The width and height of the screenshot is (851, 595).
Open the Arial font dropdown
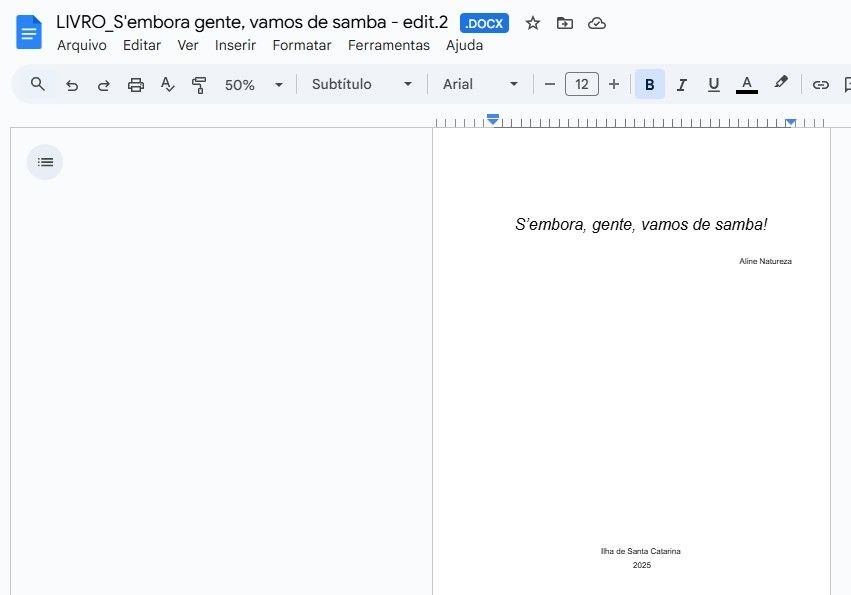coord(480,85)
